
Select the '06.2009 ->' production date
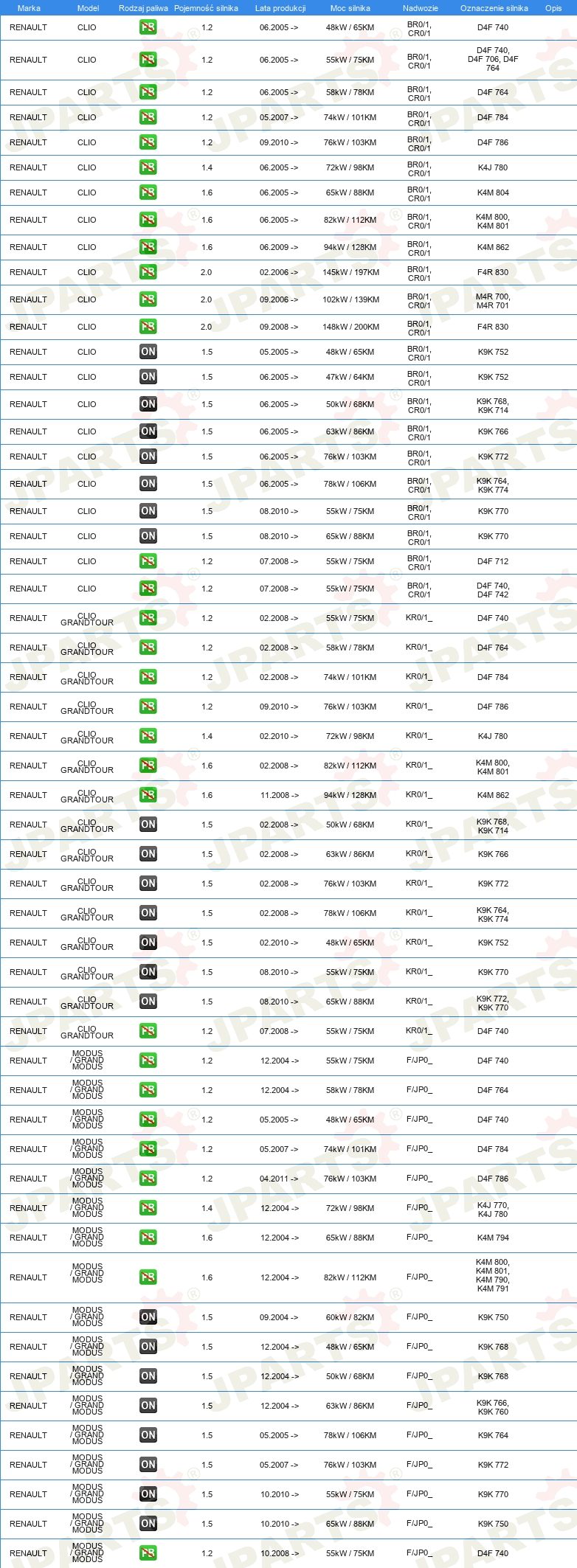(279, 247)
